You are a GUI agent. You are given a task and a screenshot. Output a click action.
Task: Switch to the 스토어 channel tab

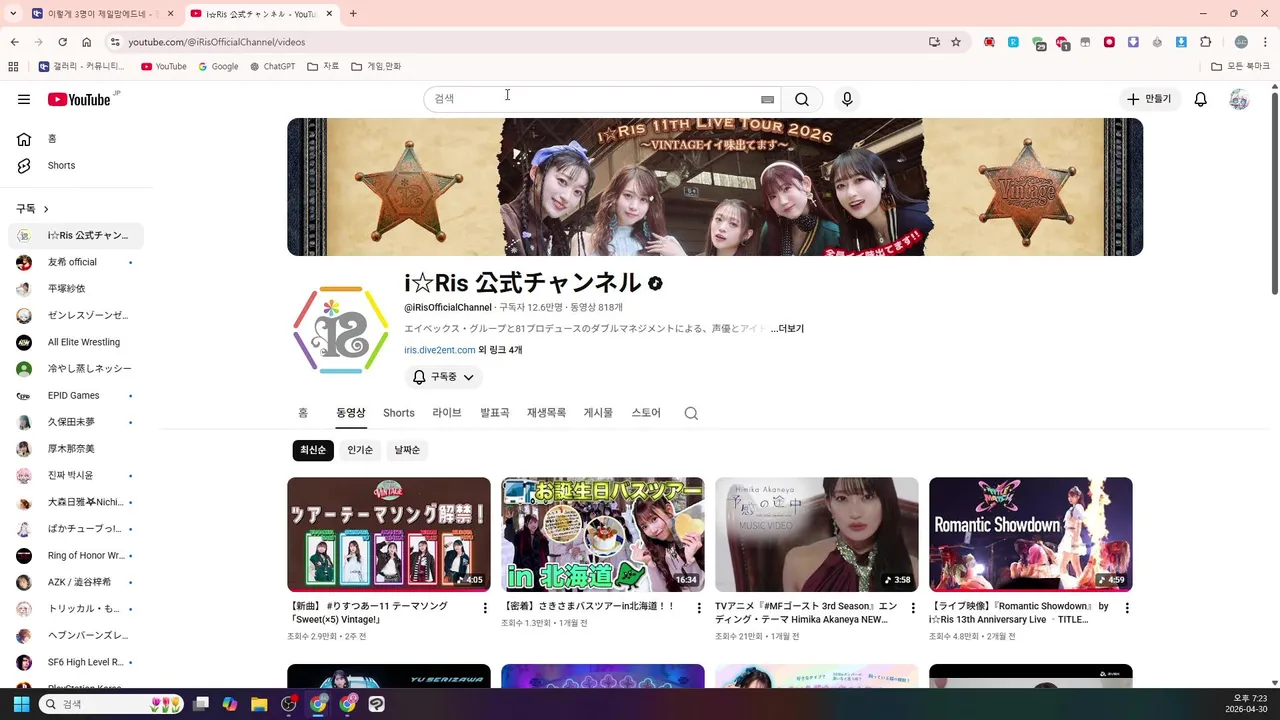click(x=646, y=413)
